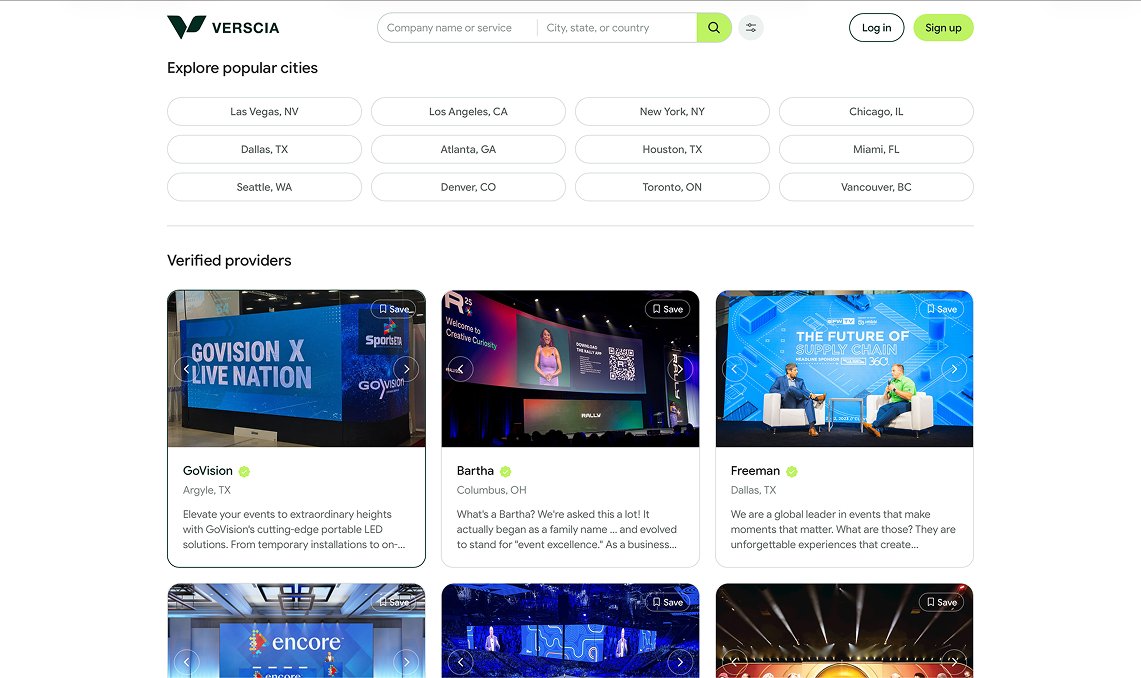Click GoVision description 'Elevate your events'
Image resolution: width=1141 pixels, height=678 pixels.
(x=294, y=530)
